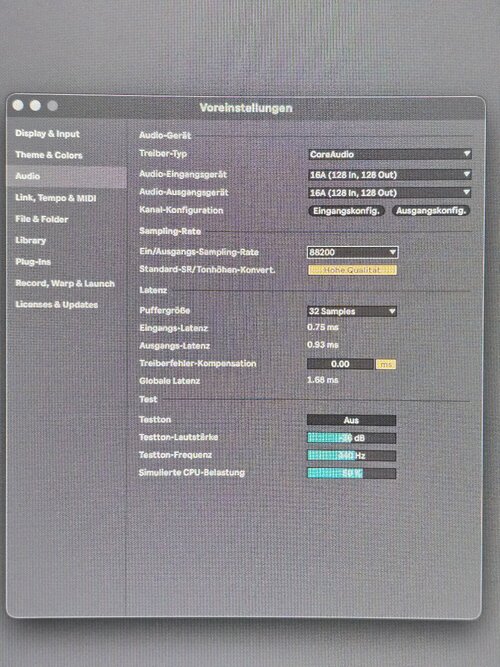This screenshot has width=500, height=667.
Task: Toggle the Hohe Qualität button
Action: coord(352,270)
